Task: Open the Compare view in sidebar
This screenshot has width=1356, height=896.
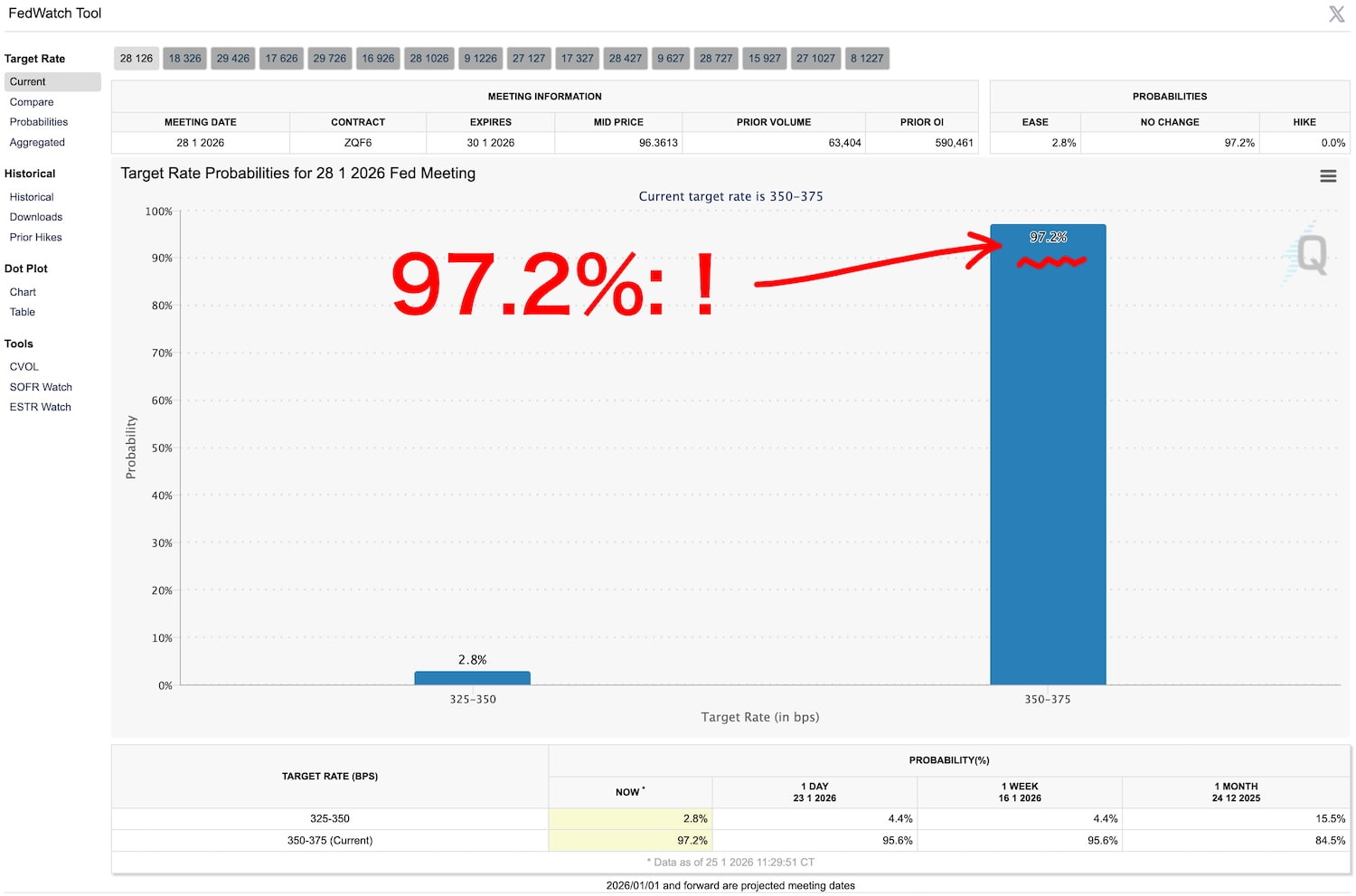Action: click(x=32, y=102)
